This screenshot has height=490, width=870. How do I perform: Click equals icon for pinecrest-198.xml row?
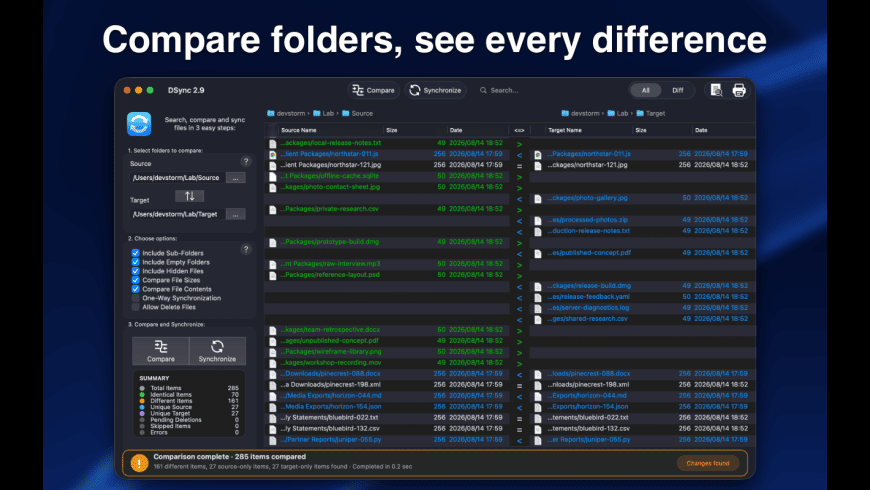tap(519, 386)
